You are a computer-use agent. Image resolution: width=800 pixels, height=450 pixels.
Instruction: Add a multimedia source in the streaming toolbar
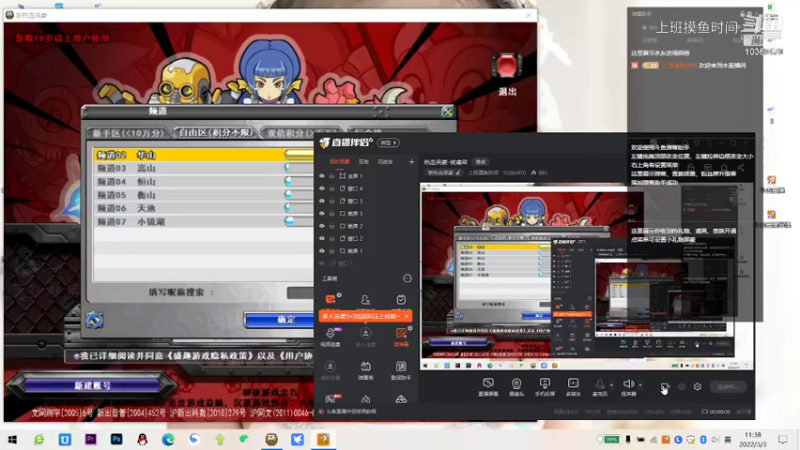pyautogui.click(x=573, y=386)
